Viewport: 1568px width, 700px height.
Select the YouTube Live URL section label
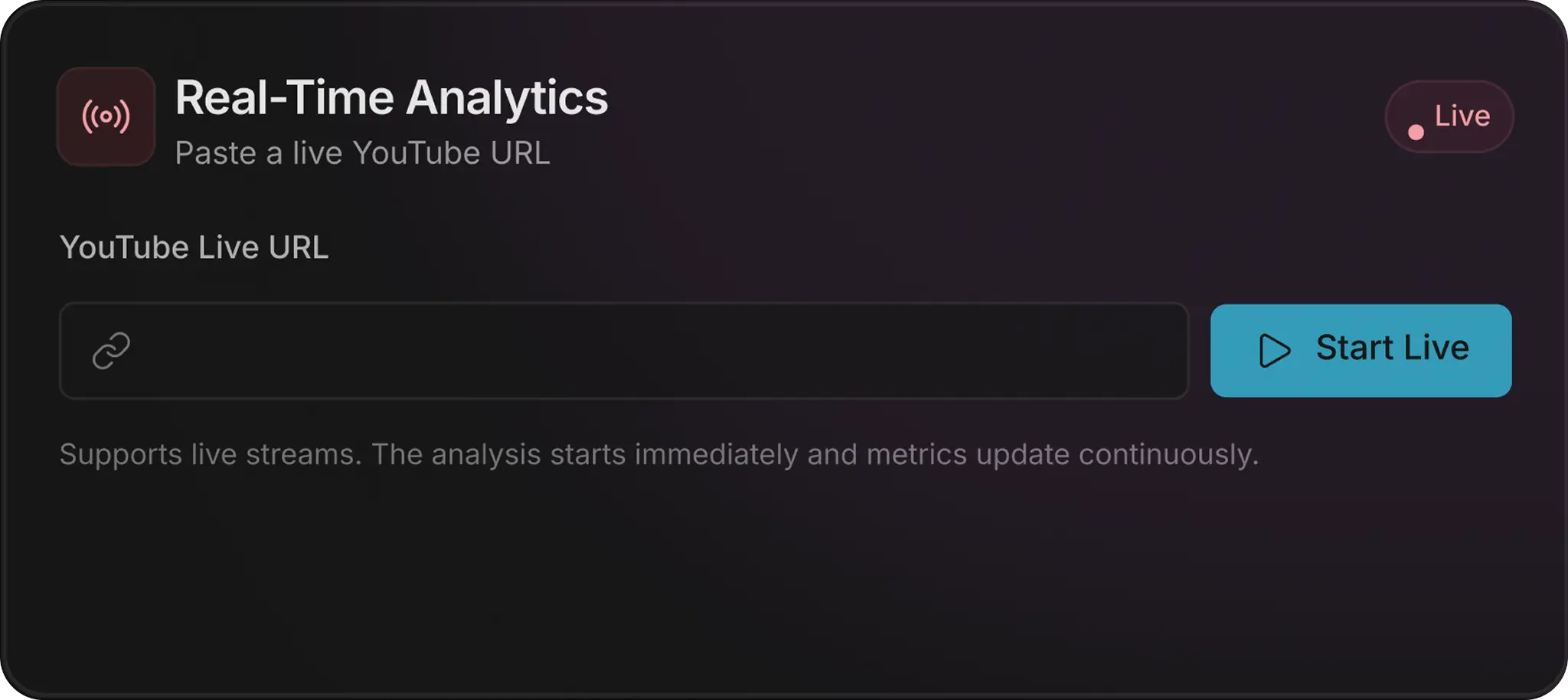point(194,247)
